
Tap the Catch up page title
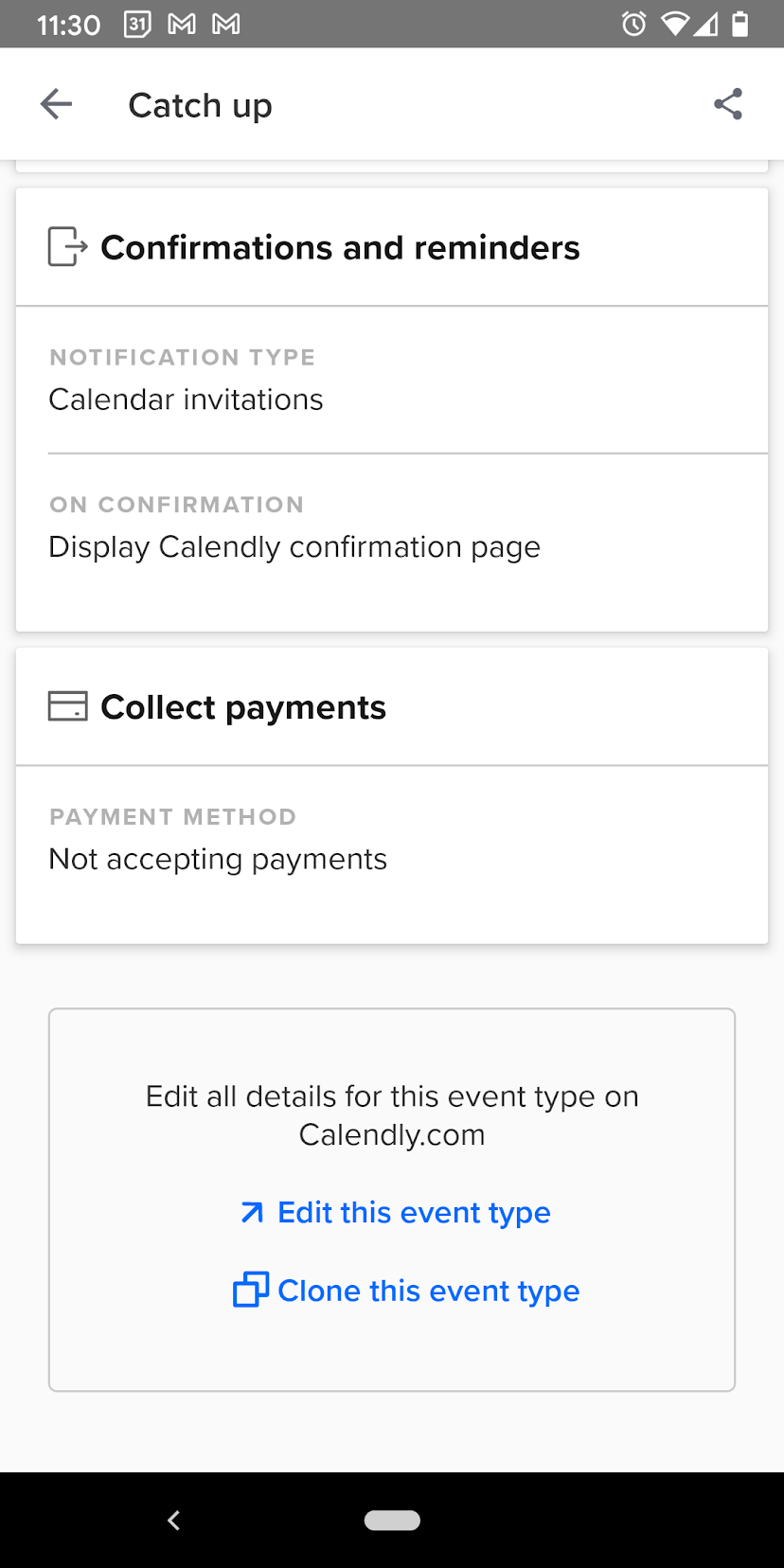[x=200, y=105]
